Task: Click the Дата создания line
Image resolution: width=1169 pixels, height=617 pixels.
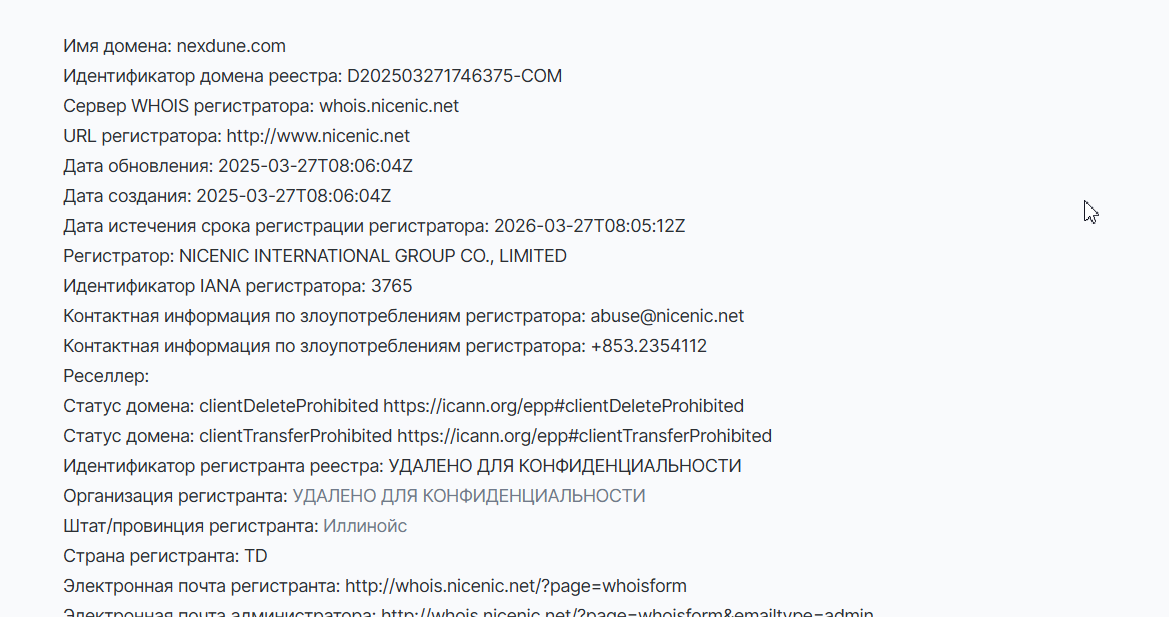Action: click(x=227, y=196)
